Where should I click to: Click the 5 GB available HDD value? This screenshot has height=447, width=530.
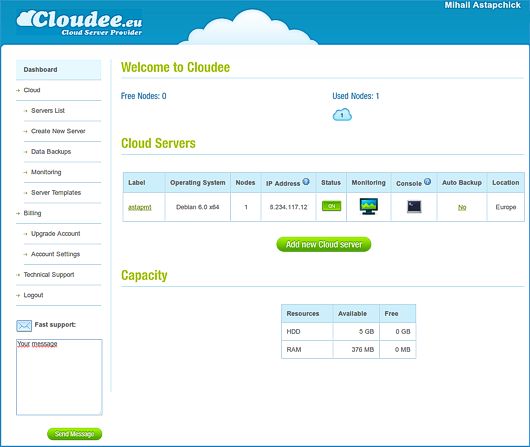[366, 332]
